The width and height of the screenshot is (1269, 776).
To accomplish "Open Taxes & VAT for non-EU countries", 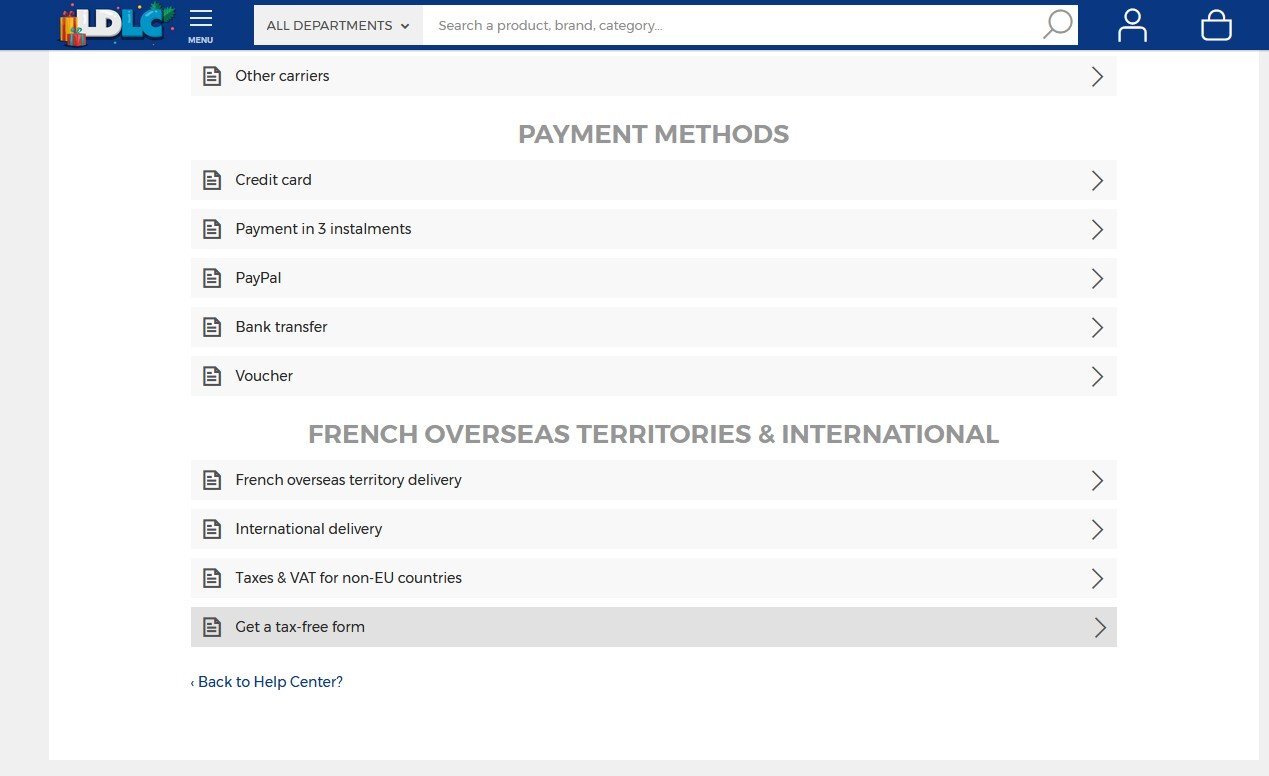I will 653,578.
